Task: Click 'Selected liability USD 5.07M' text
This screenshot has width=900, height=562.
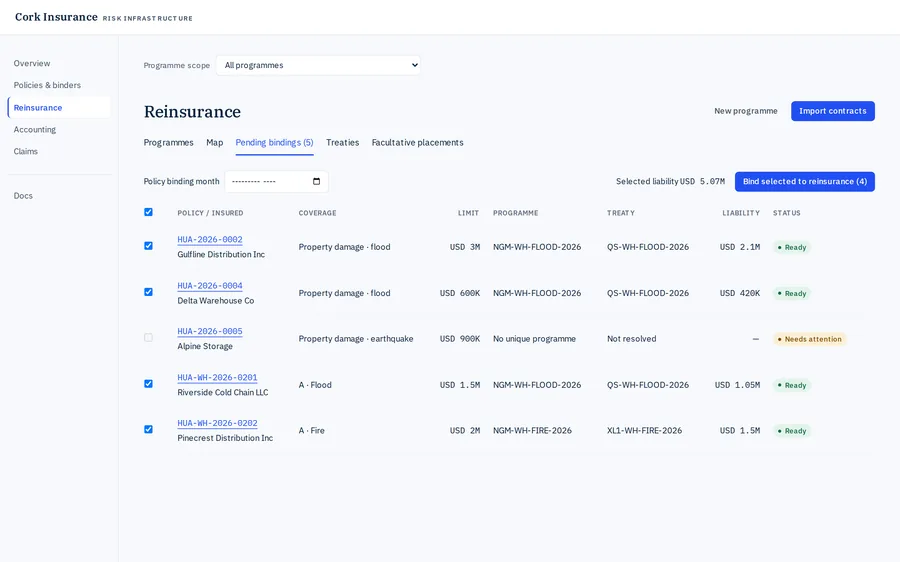Action: click(x=670, y=181)
